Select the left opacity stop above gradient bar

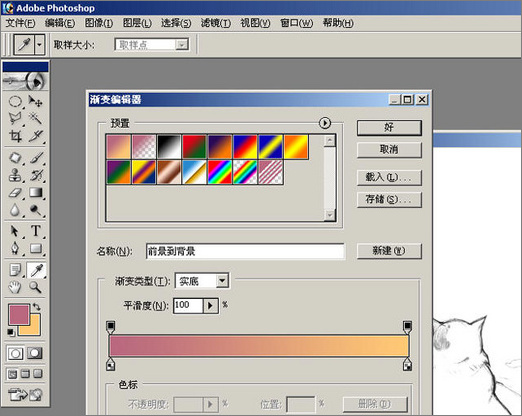[111, 327]
